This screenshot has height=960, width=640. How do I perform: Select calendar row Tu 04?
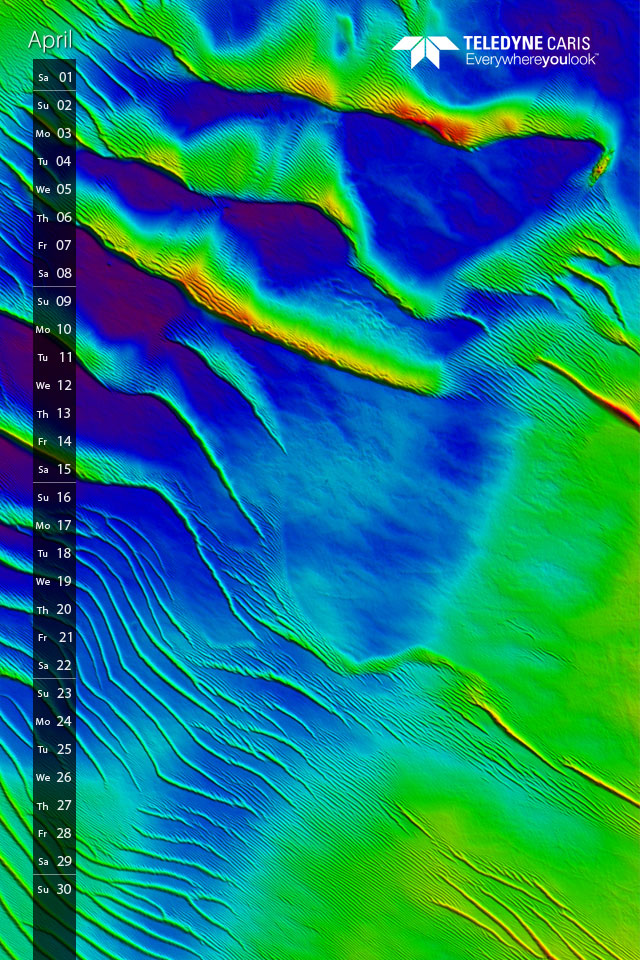[55, 161]
